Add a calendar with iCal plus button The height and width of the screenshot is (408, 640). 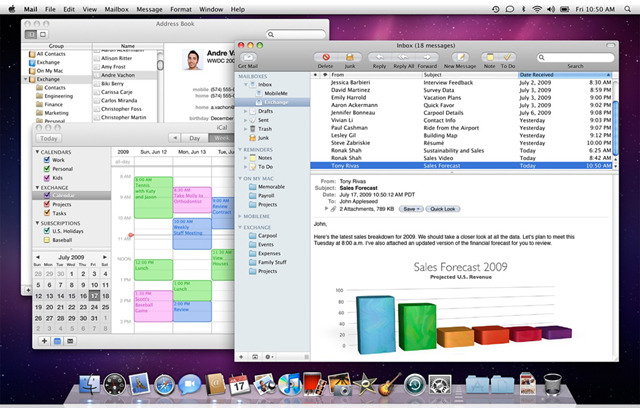[x=44, y=341]
